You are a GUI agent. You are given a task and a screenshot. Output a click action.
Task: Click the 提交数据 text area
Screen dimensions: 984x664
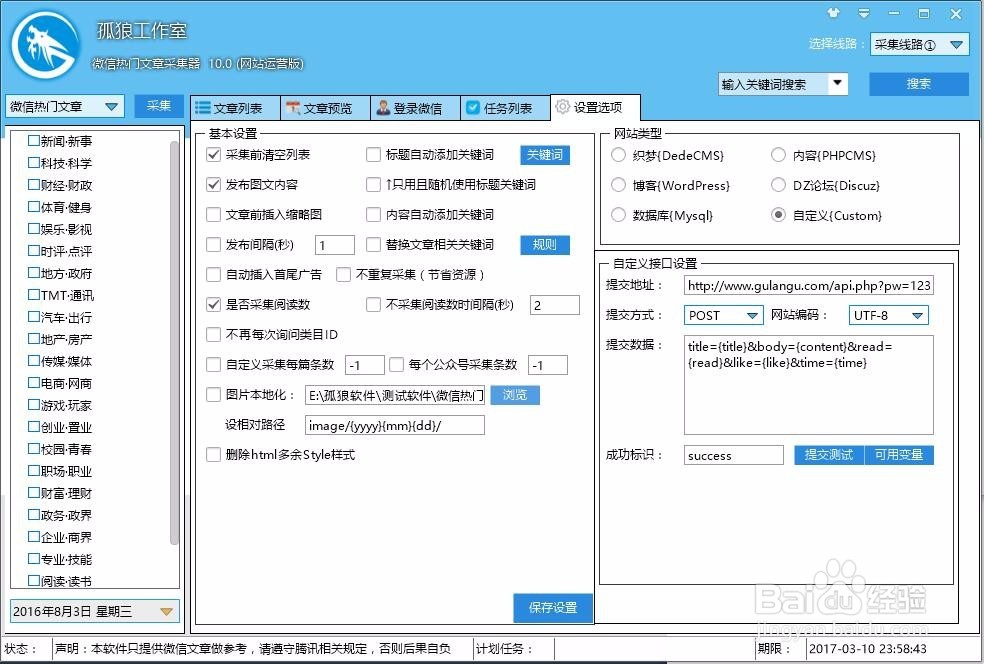[x=809, y=385]
